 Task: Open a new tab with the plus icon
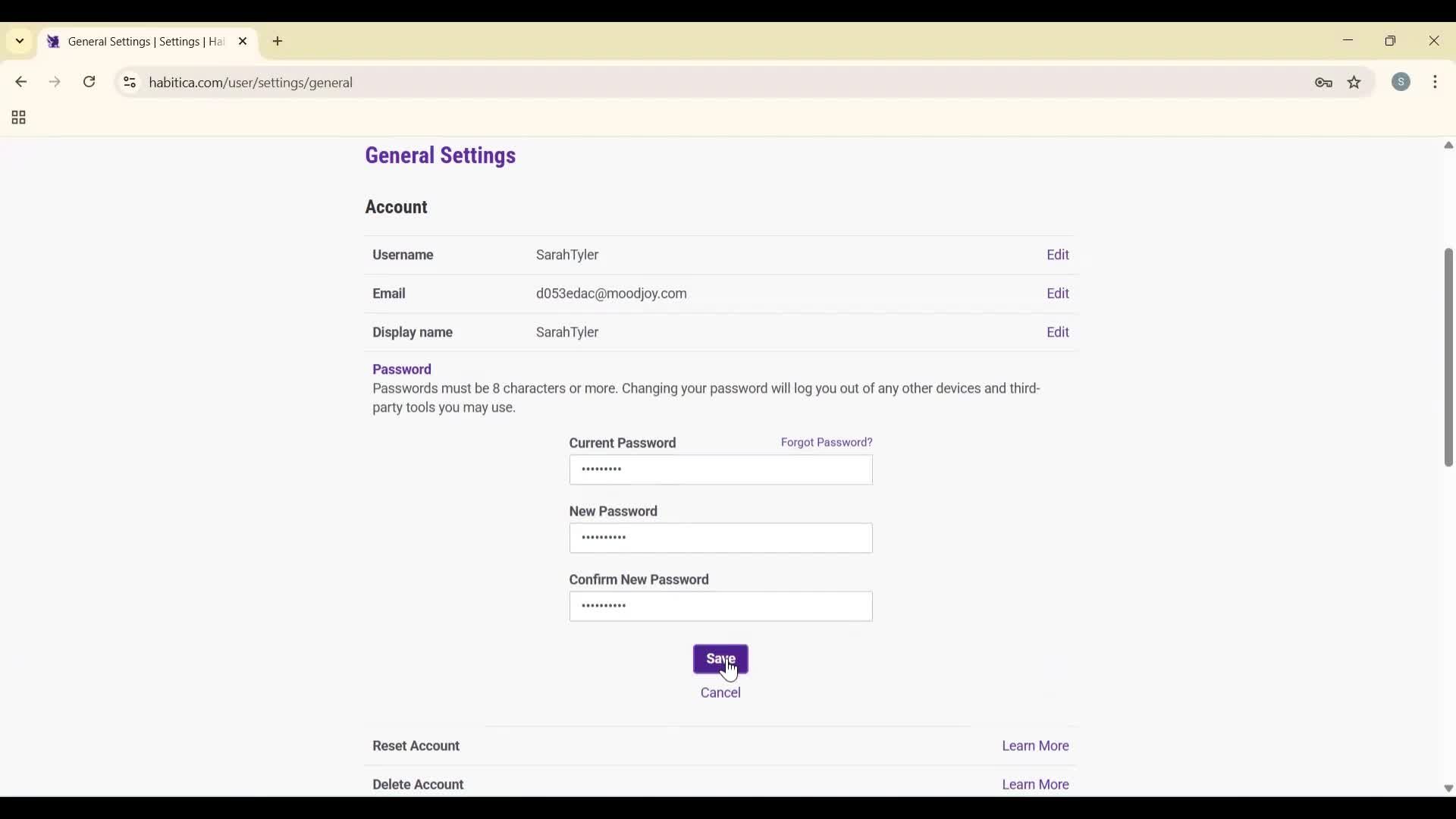[278, 42]
